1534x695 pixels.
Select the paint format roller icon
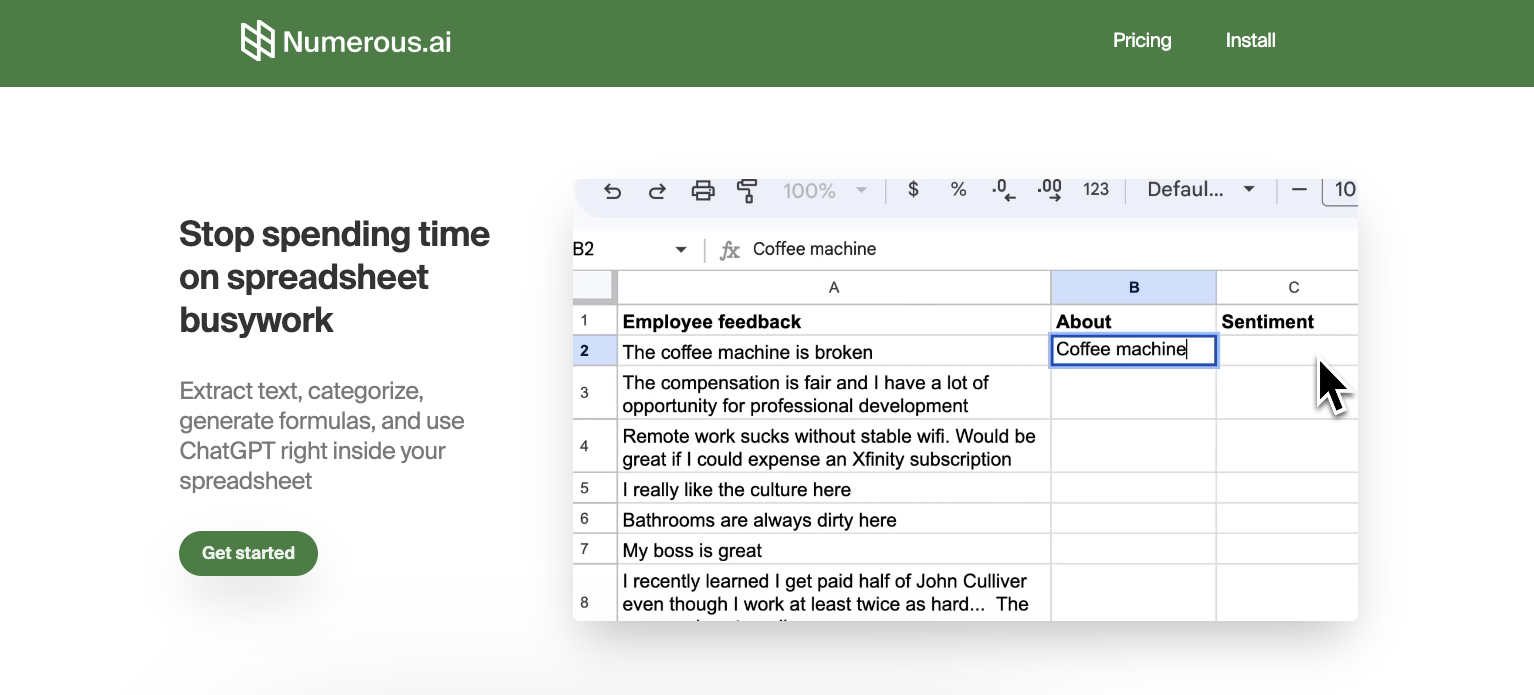747,190
